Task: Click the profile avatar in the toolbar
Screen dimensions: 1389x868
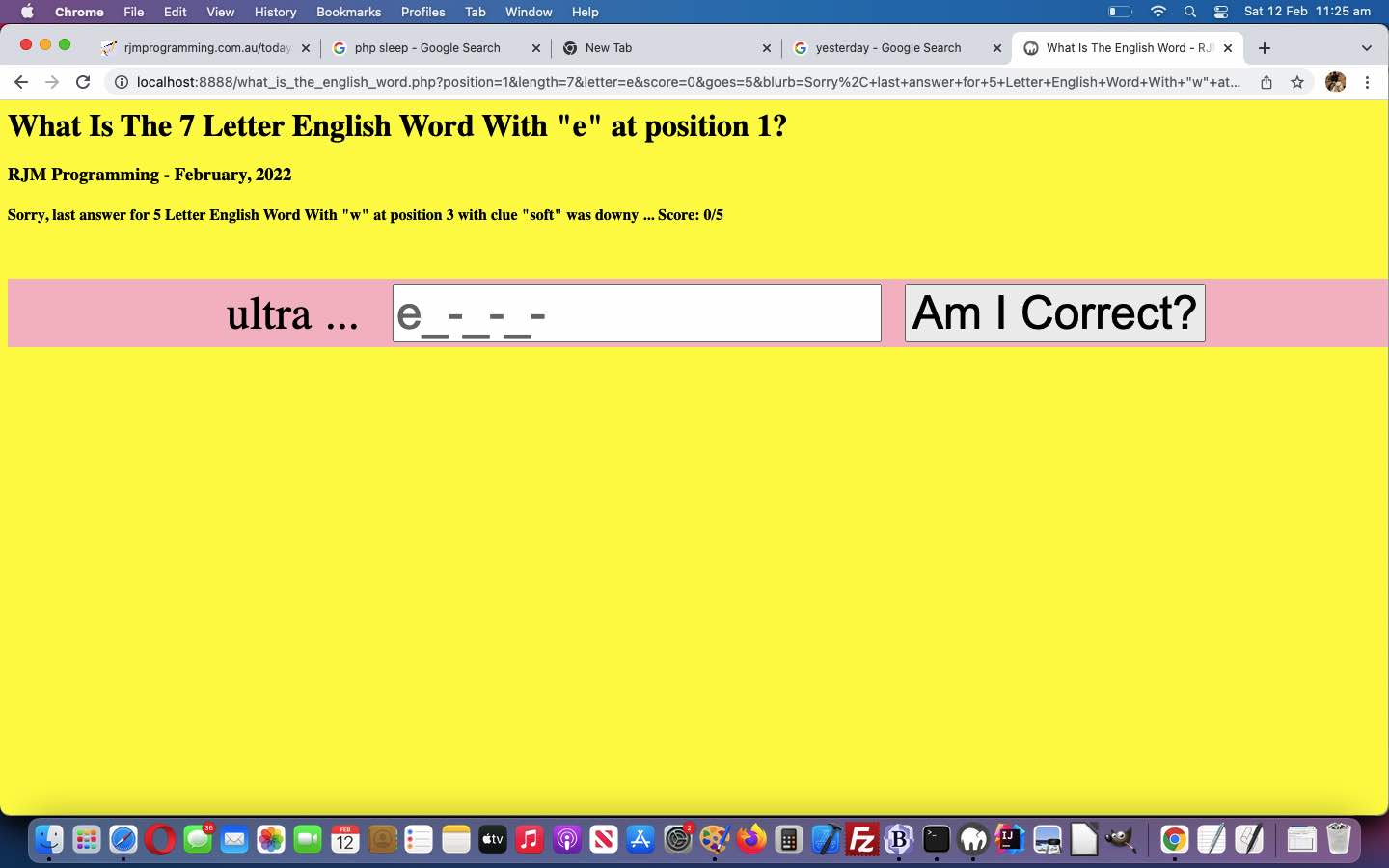Action: [x=1335, y=82]
